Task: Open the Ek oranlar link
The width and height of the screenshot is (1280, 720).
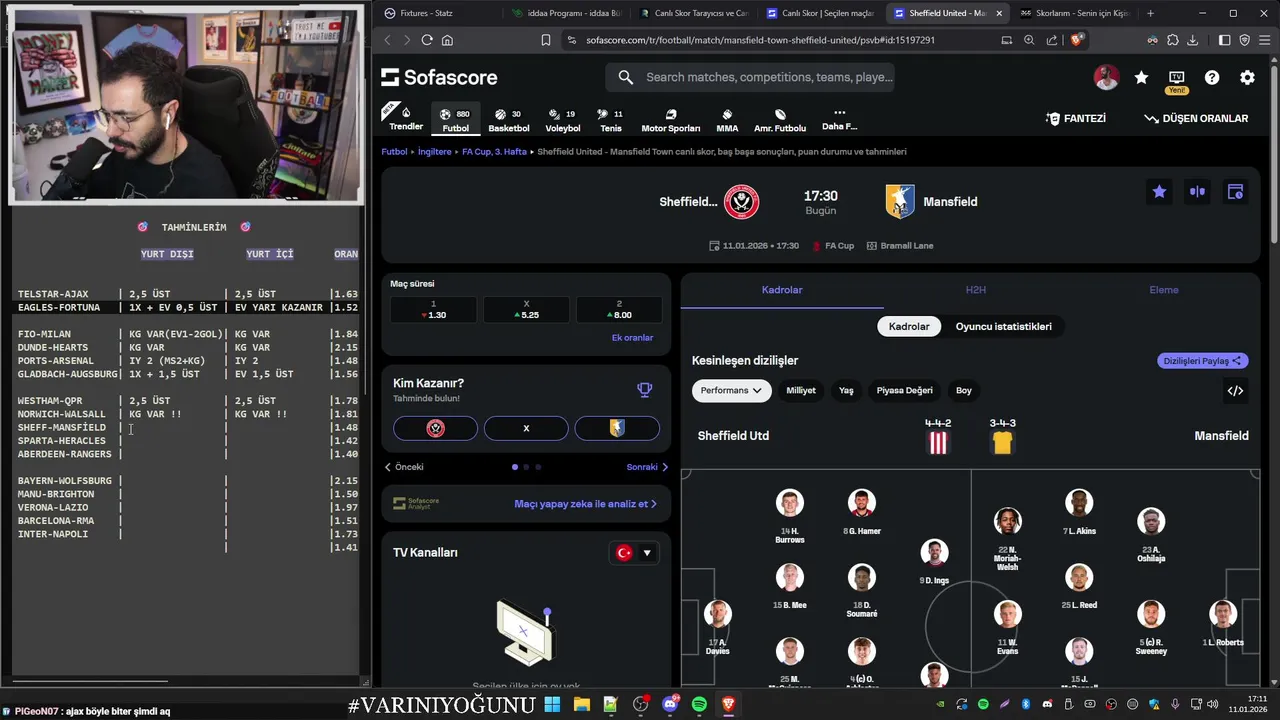Action: (632, 338)
